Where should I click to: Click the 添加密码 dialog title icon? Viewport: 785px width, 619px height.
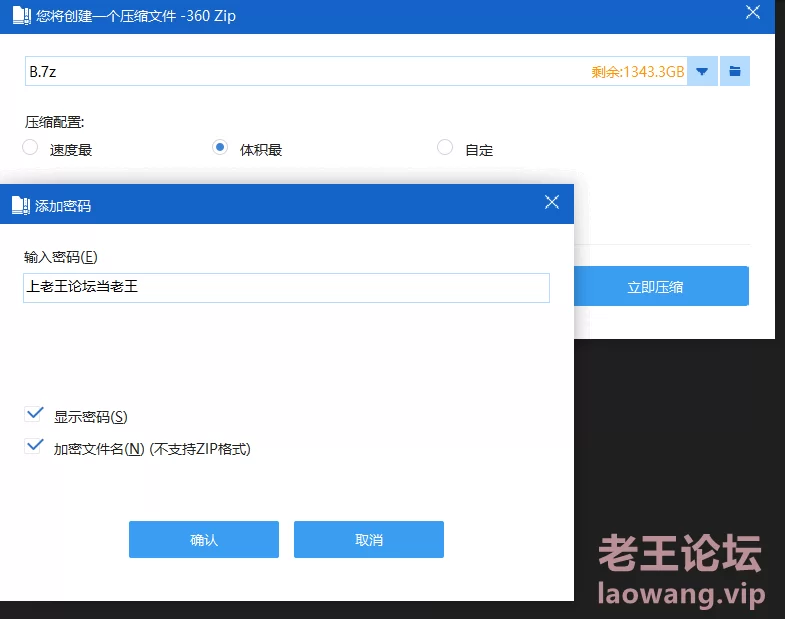pos(20,205)
